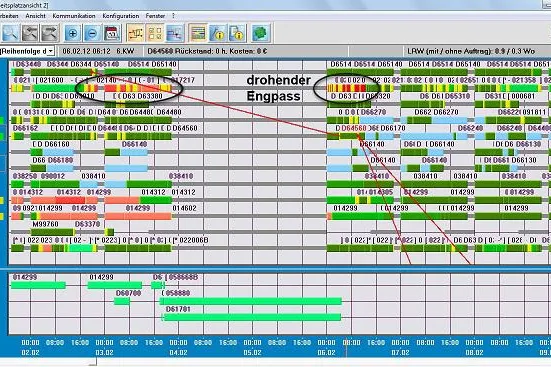Click the 06.02 date on timeline
The height and width of the screenshot is (367, 551).
coord(326,353)
